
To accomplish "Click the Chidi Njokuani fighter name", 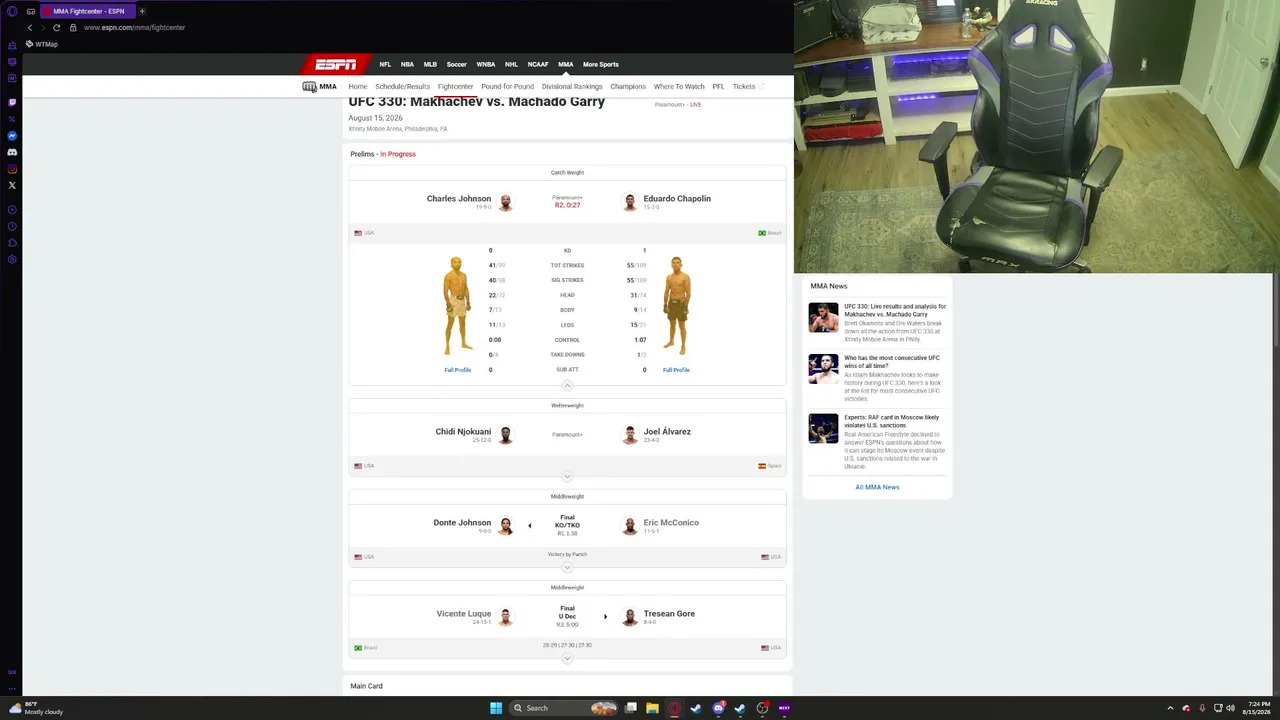I will (x=463, y=432).
